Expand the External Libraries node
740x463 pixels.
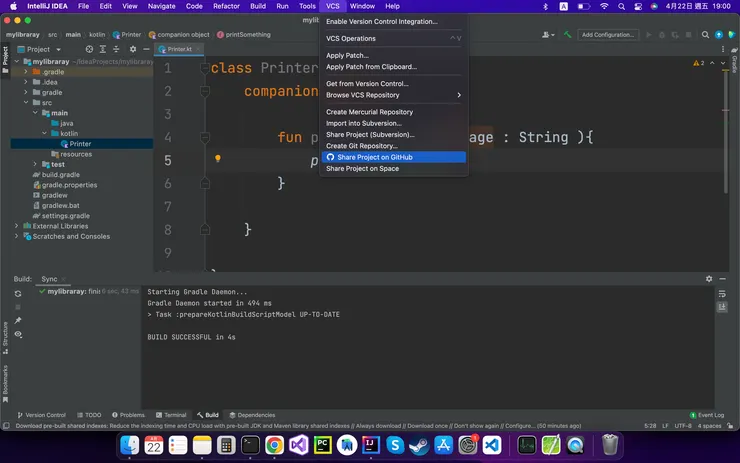(x=17, y=226)
